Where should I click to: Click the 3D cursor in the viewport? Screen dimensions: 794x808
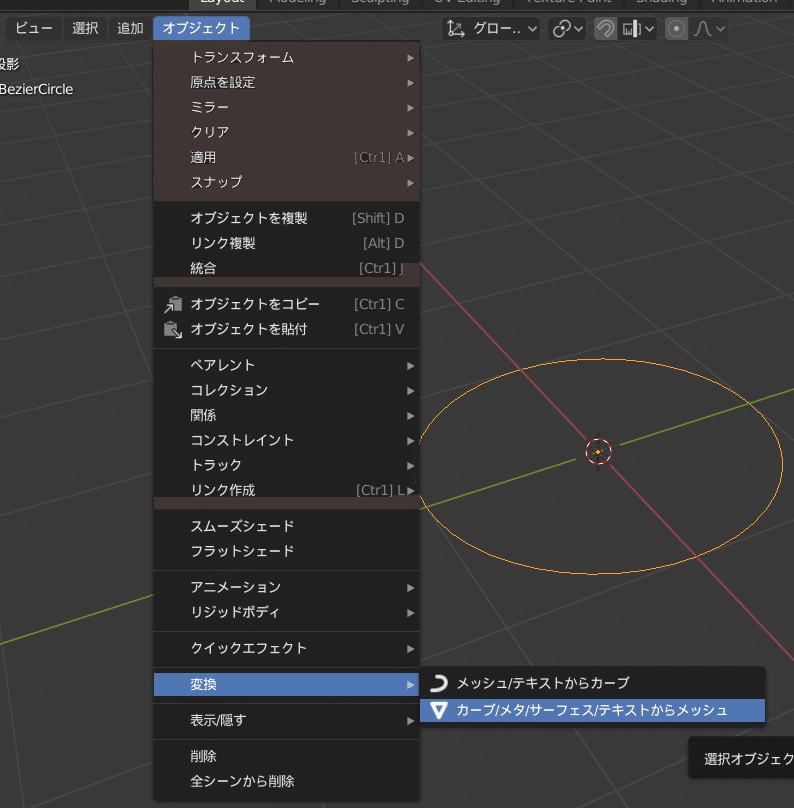598,452
